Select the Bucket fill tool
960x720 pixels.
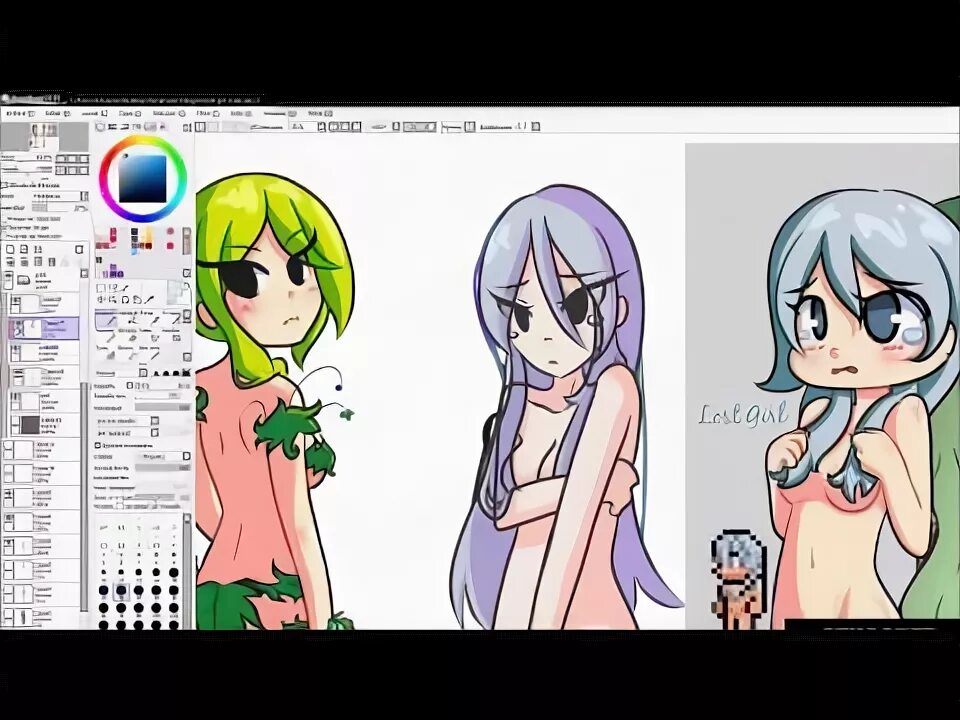(109, 353)
